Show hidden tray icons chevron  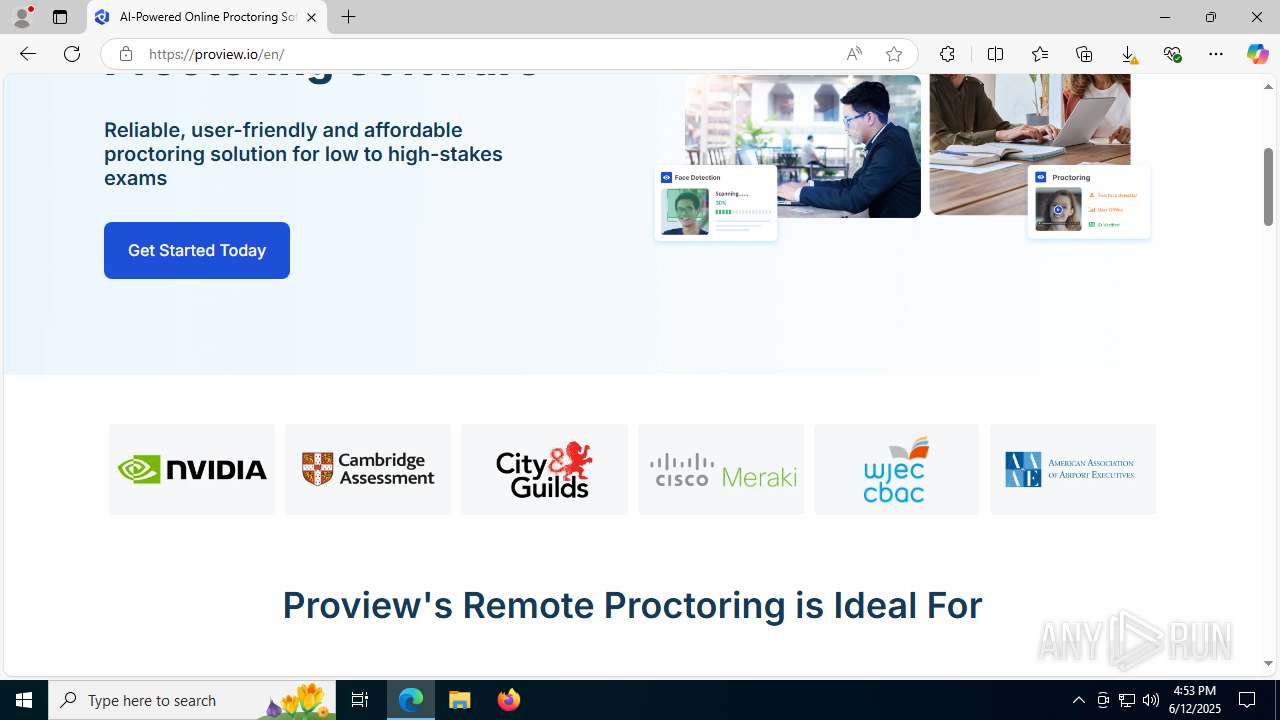coord(1078,700)
